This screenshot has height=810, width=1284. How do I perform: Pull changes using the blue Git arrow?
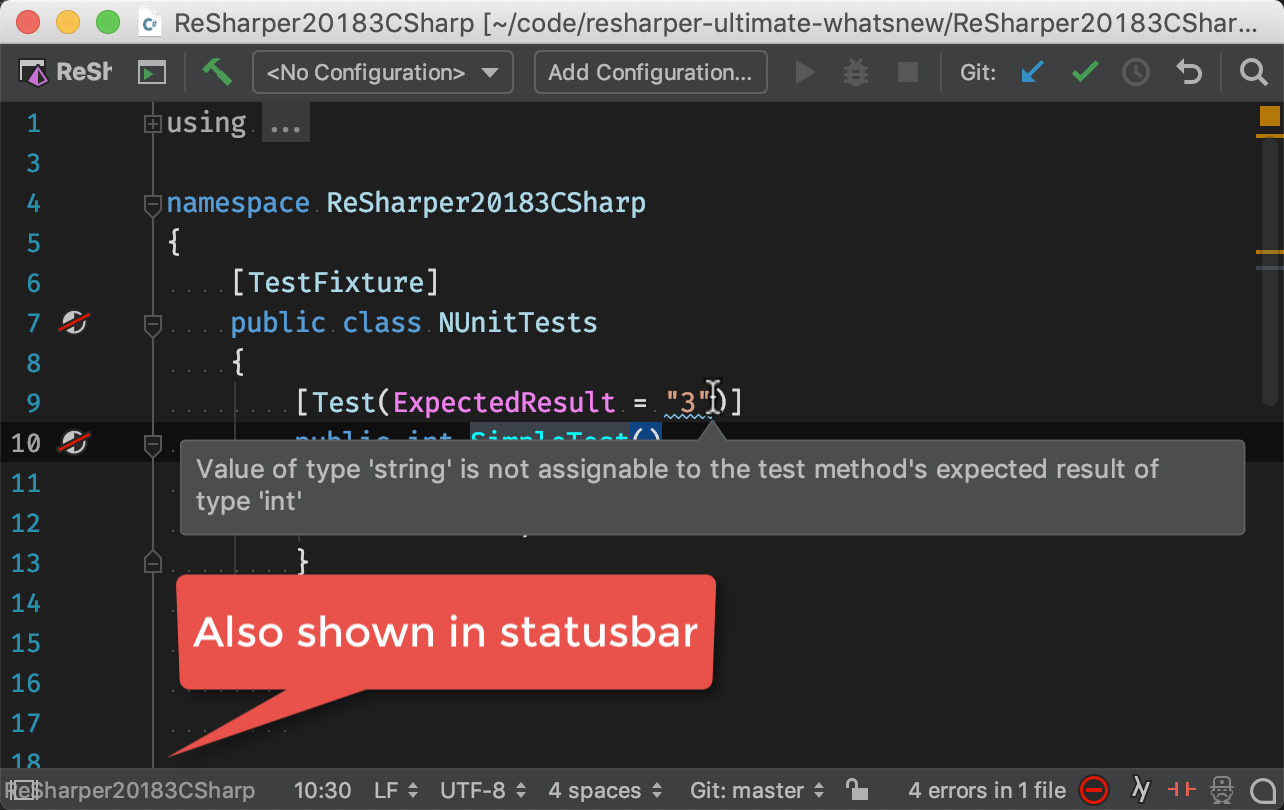[x=1032, y=71]
